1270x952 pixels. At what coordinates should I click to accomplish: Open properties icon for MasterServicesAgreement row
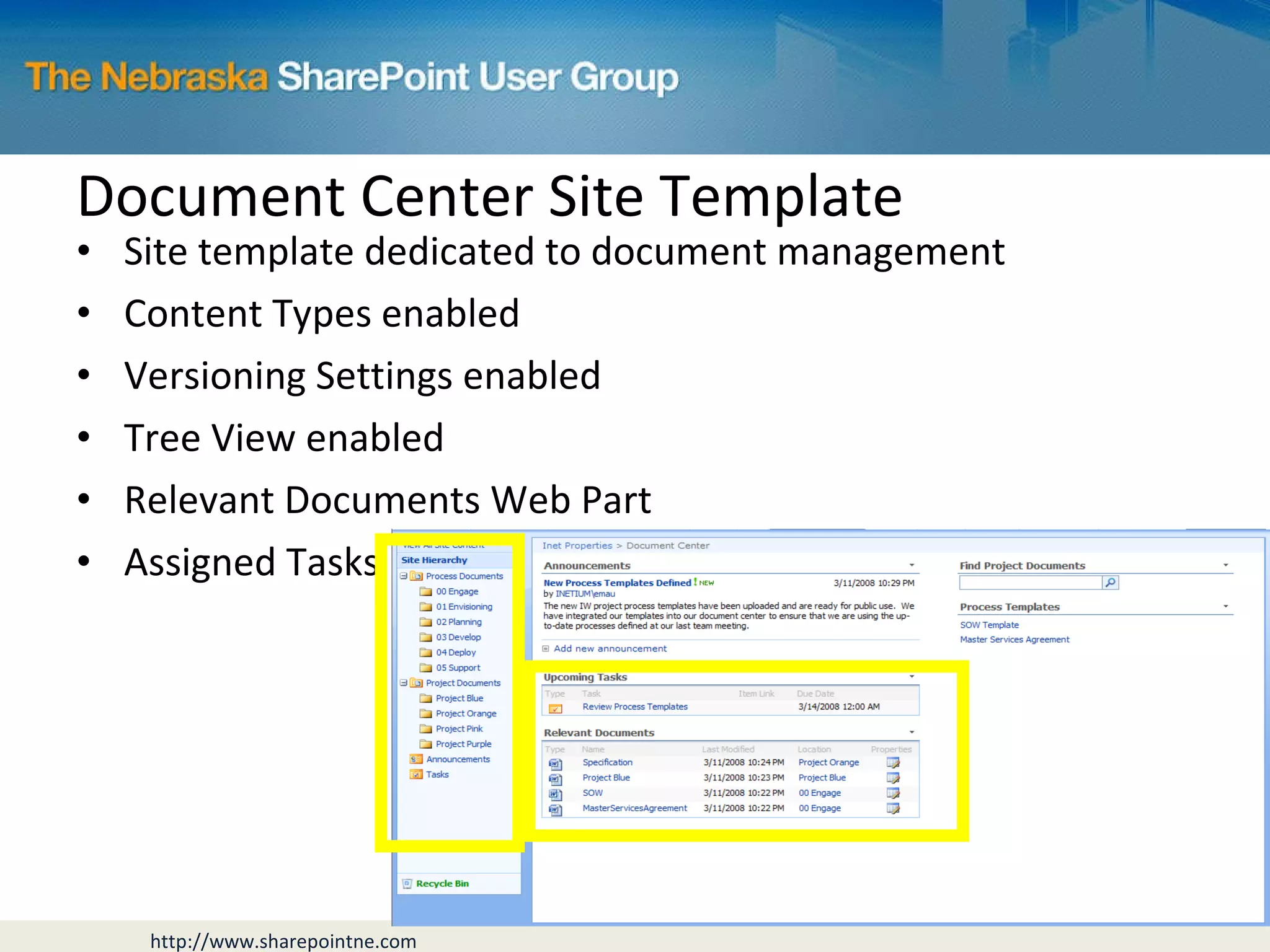click(x=893, y=808)
